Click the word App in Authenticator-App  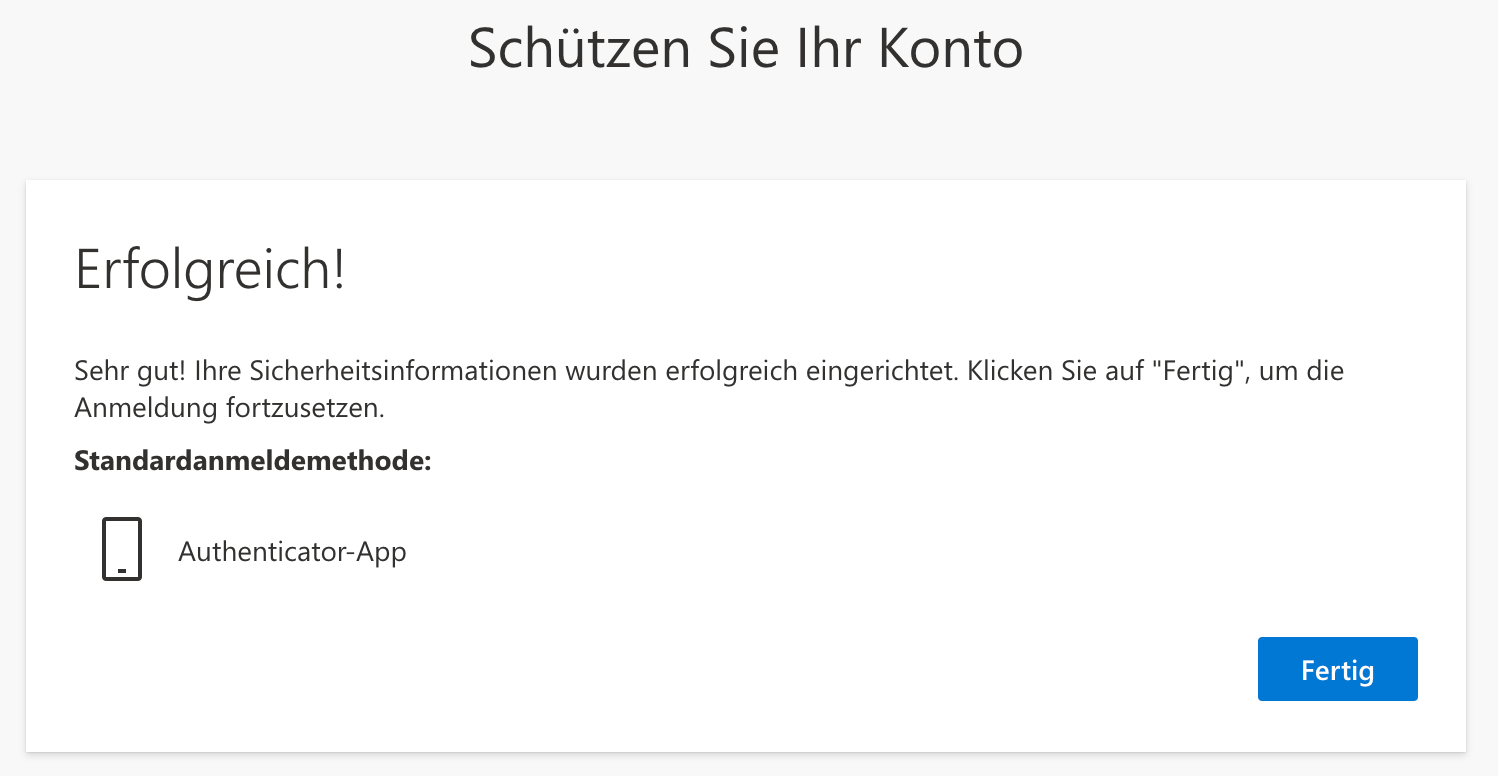tap(381, 551)
